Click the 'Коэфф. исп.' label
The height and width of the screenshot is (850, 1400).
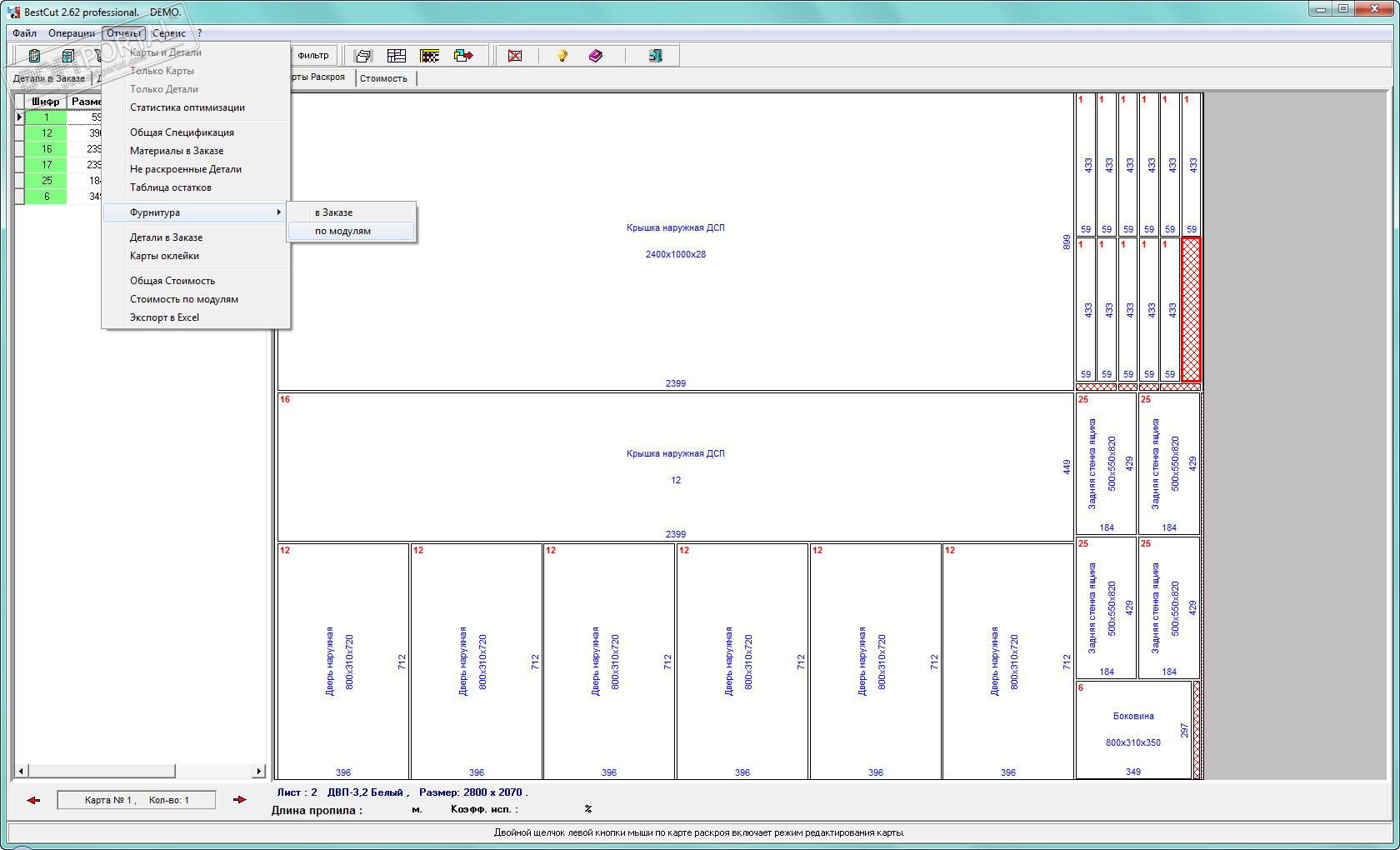pos(484,809)
